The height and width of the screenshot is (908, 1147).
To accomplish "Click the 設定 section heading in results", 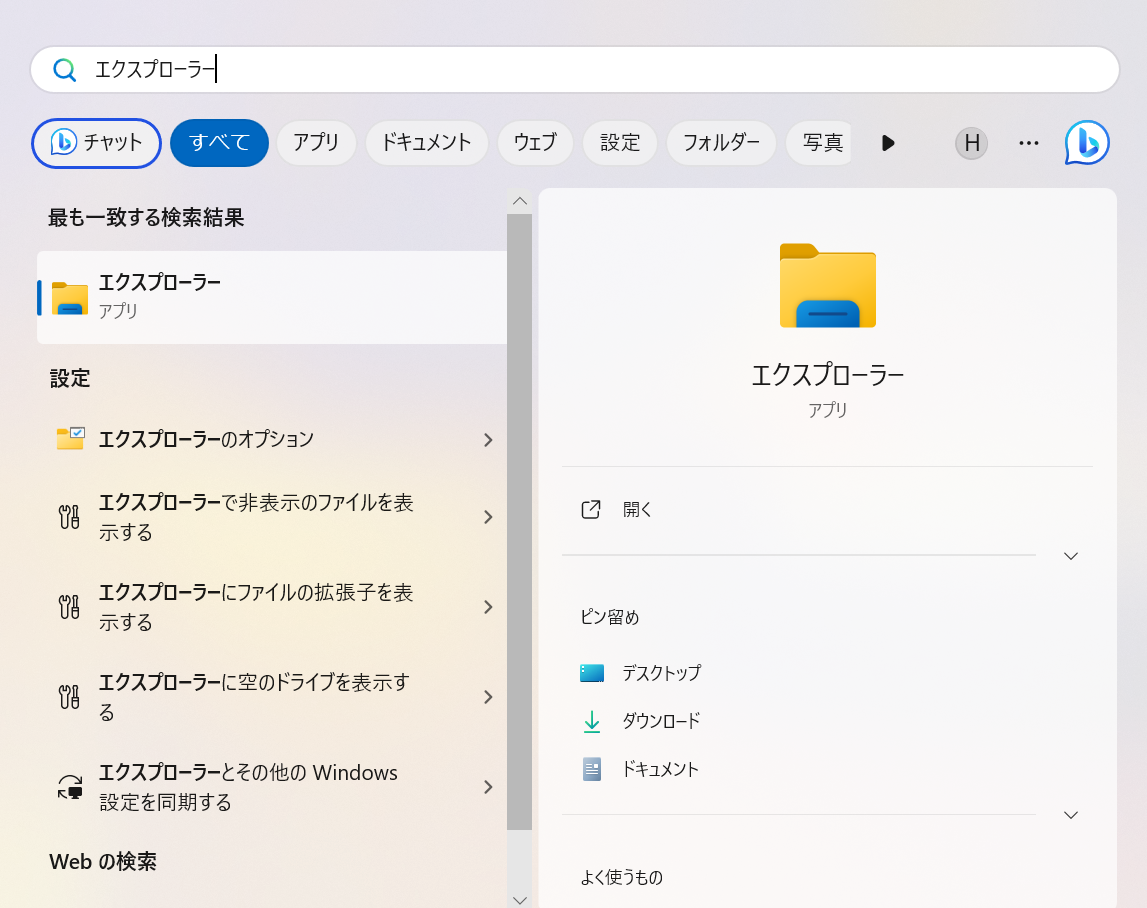I will [x=69, y=378].
